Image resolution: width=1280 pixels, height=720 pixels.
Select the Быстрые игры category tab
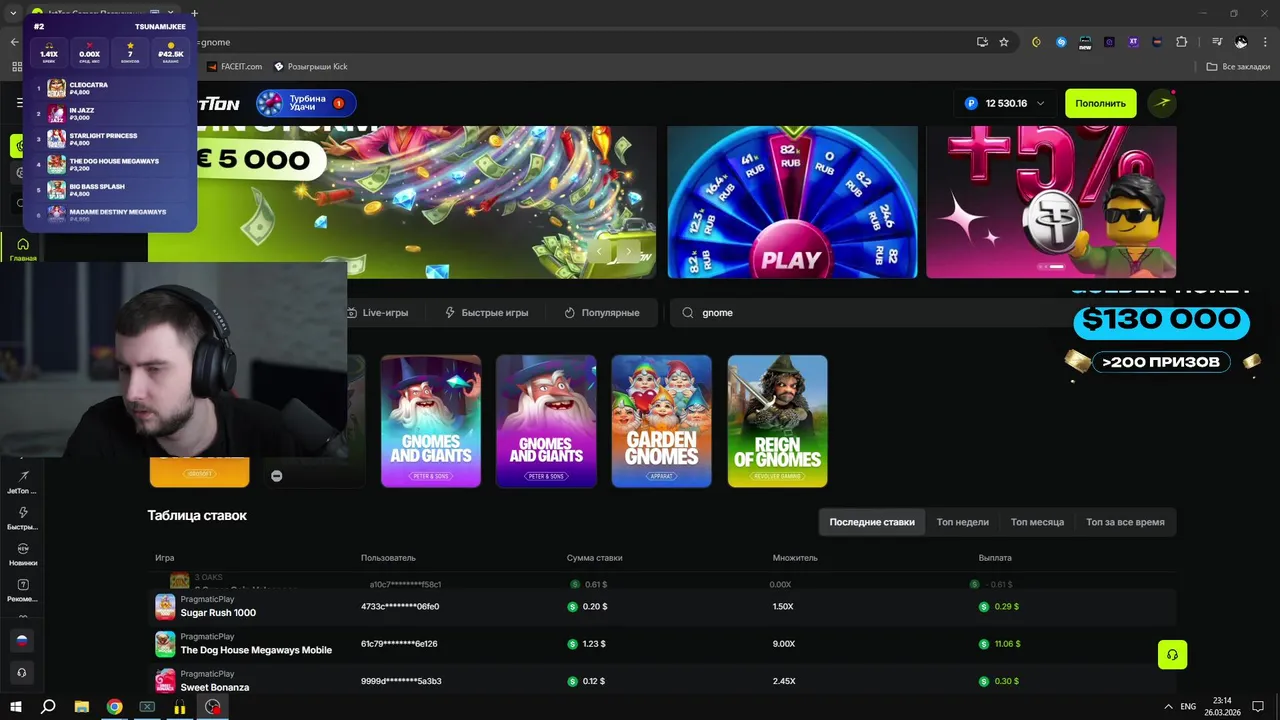[x=486, y=313]
